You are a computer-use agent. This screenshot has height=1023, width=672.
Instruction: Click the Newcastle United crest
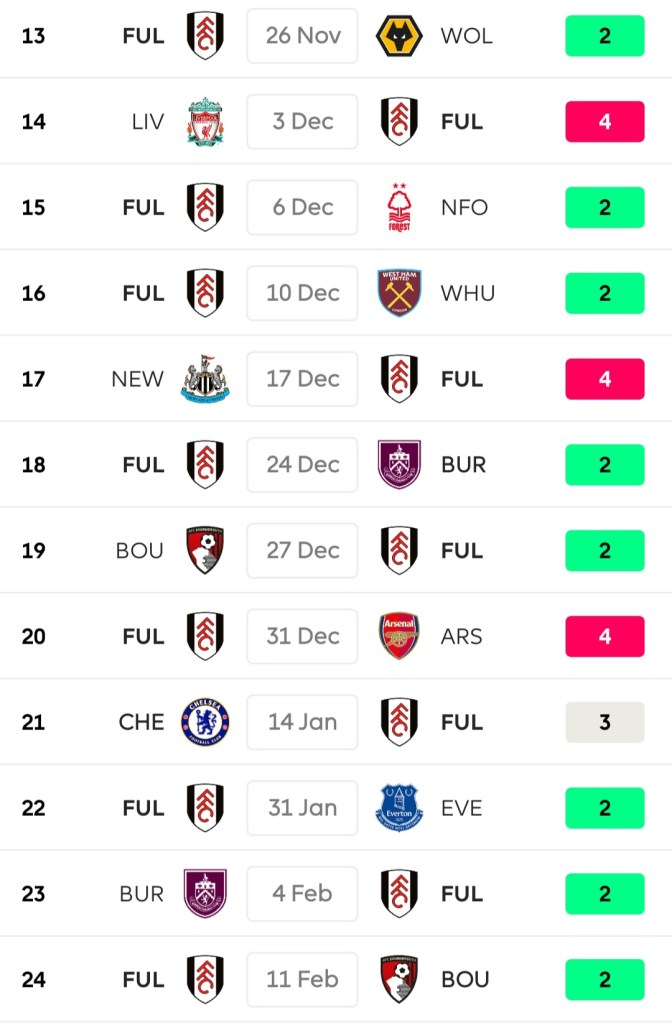(x=205, y=379)
